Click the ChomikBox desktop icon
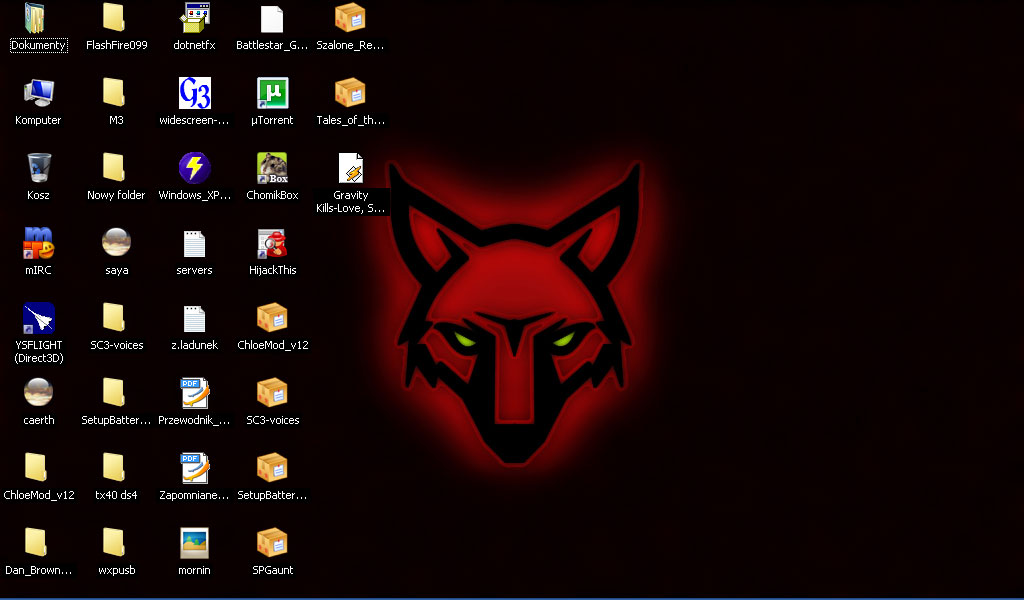Viewport: 1024px width, 600px height. click(x=272, y=168)
